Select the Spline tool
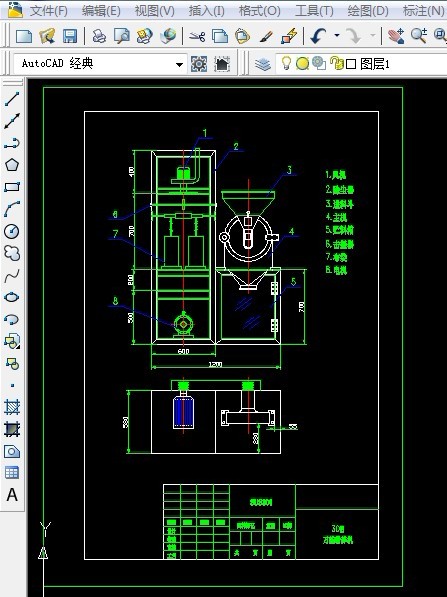This screenshot has height=597, width=447. click(x=12, y=276)
